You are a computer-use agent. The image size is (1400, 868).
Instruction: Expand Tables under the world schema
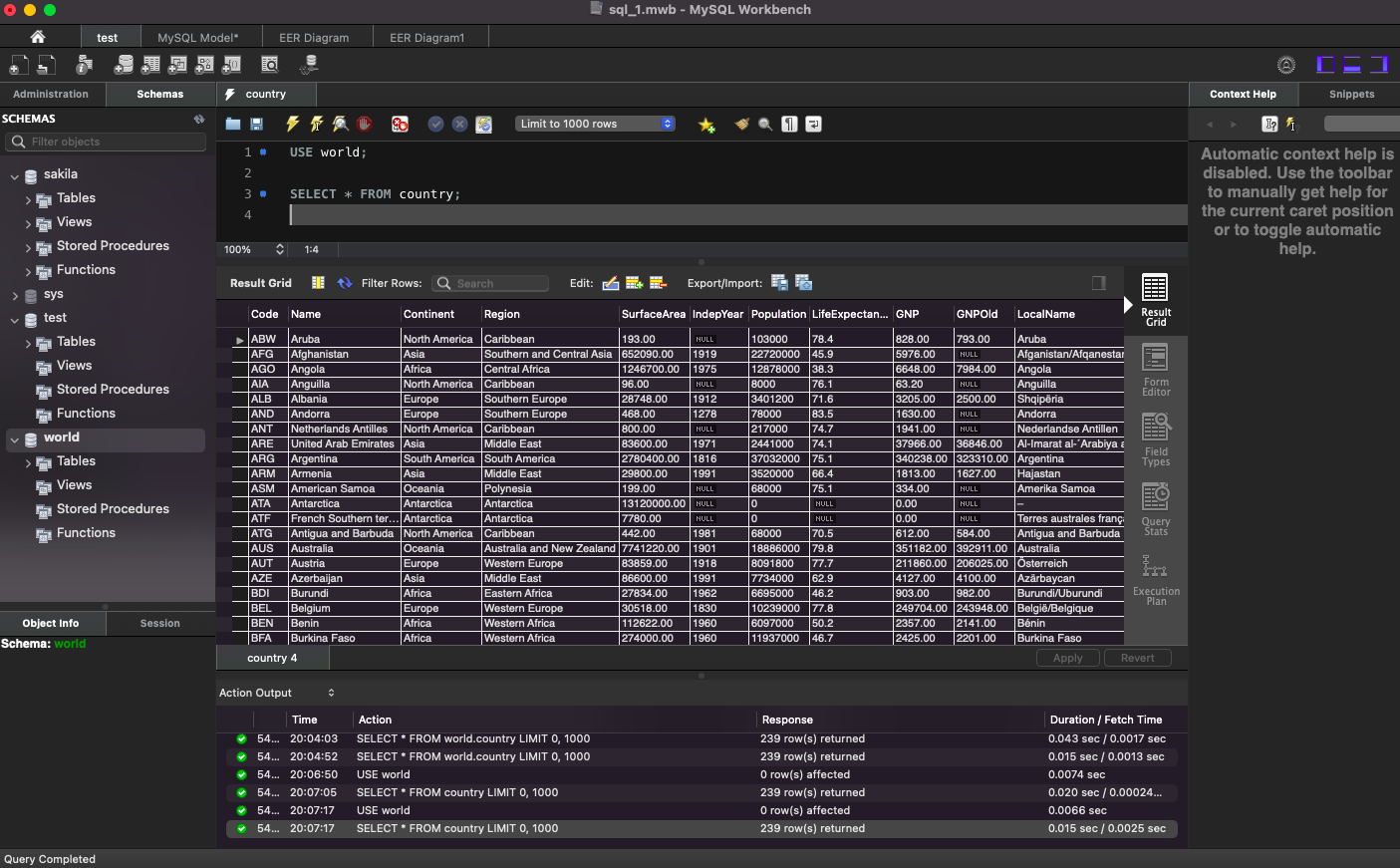28,463
